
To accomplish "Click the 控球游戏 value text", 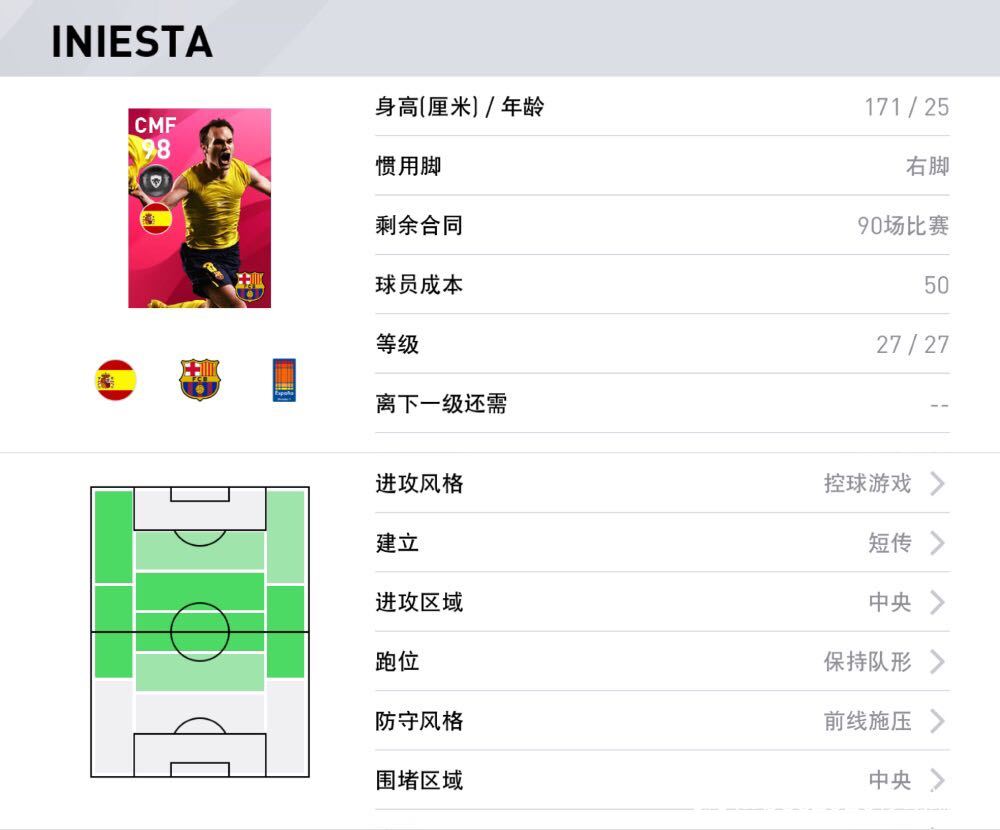I will tap(867, 484).
